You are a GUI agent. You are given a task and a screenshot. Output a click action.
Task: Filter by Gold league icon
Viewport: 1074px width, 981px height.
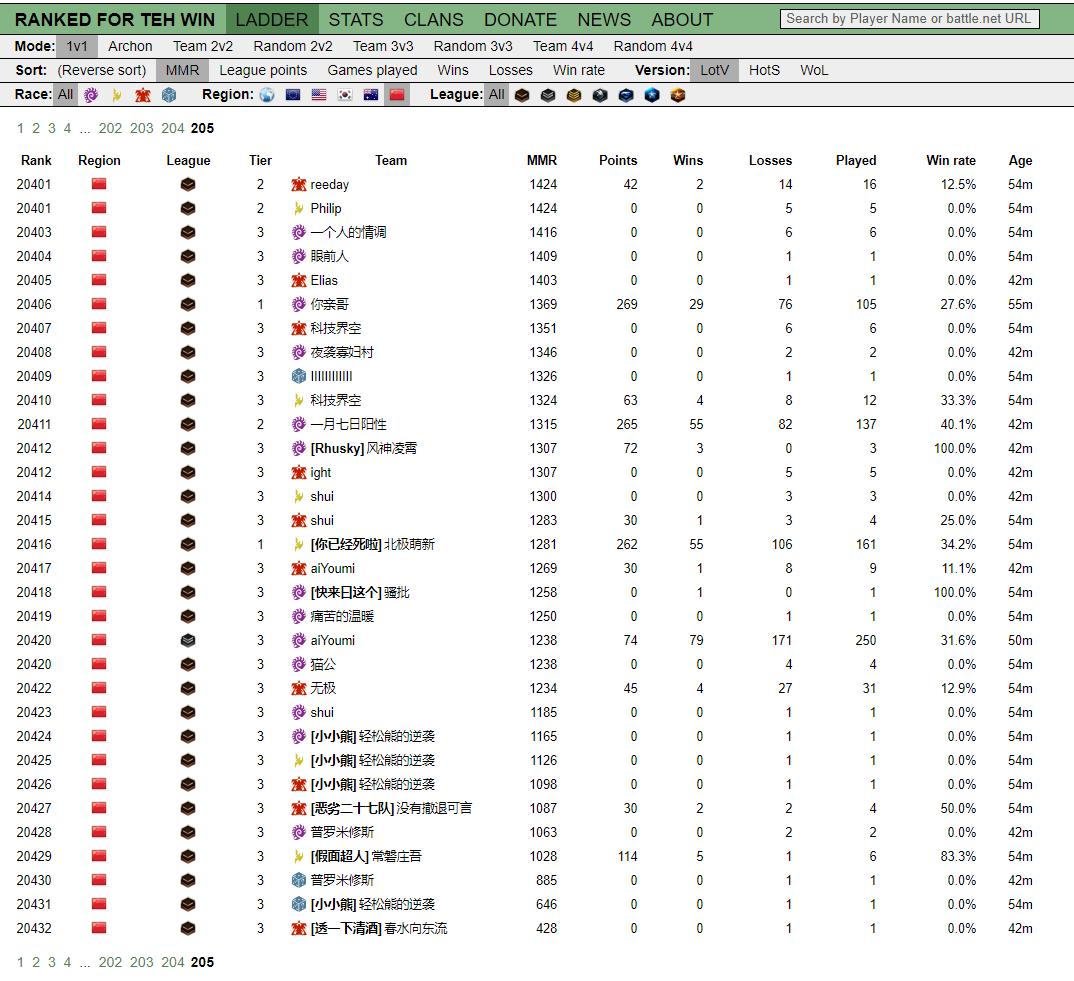pyautogui.click(x=574, y=95)
